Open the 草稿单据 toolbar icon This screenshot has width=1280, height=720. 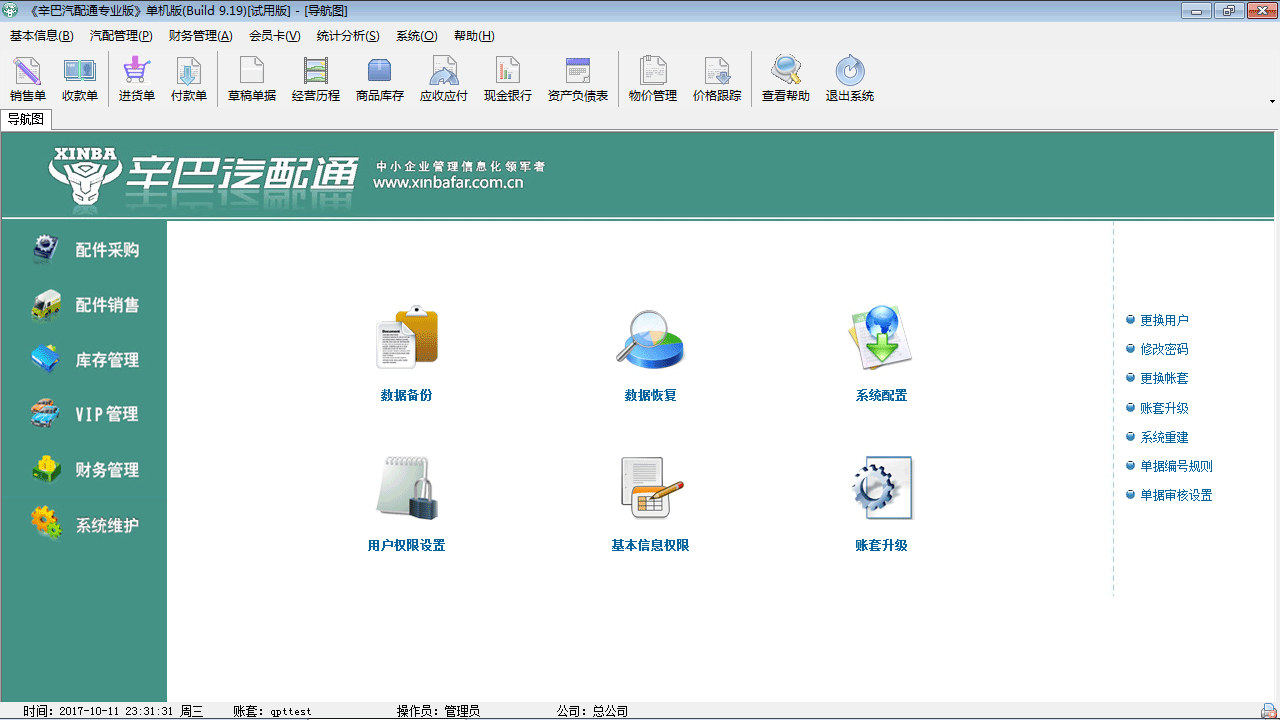(252, 79)
